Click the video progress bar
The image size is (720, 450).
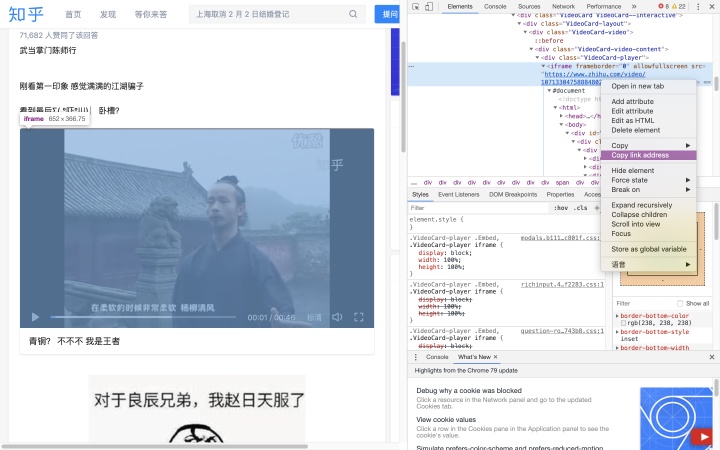click(143, 317)
